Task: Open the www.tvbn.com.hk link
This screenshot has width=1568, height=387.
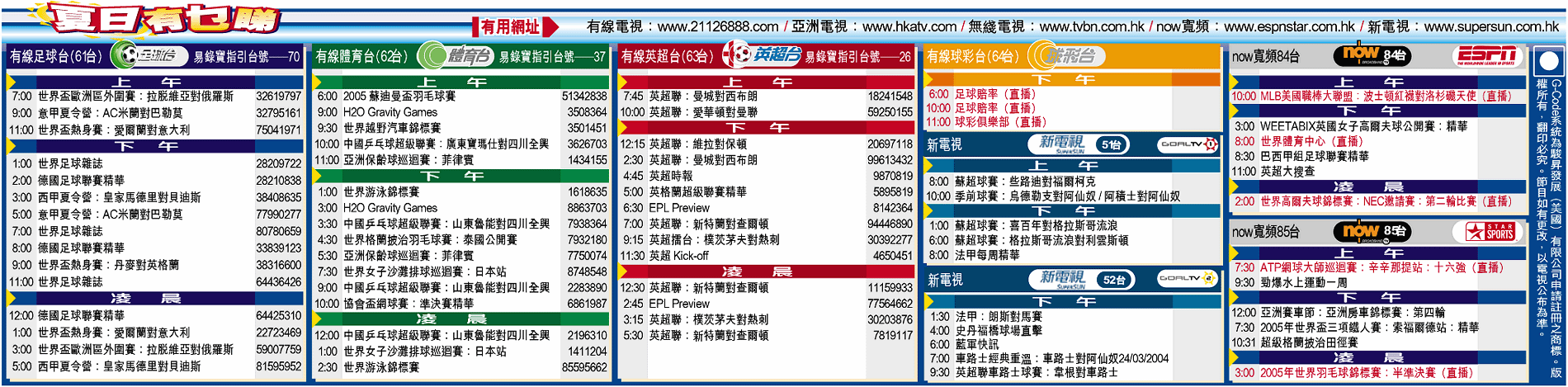Action: (x=1092, y=26)
